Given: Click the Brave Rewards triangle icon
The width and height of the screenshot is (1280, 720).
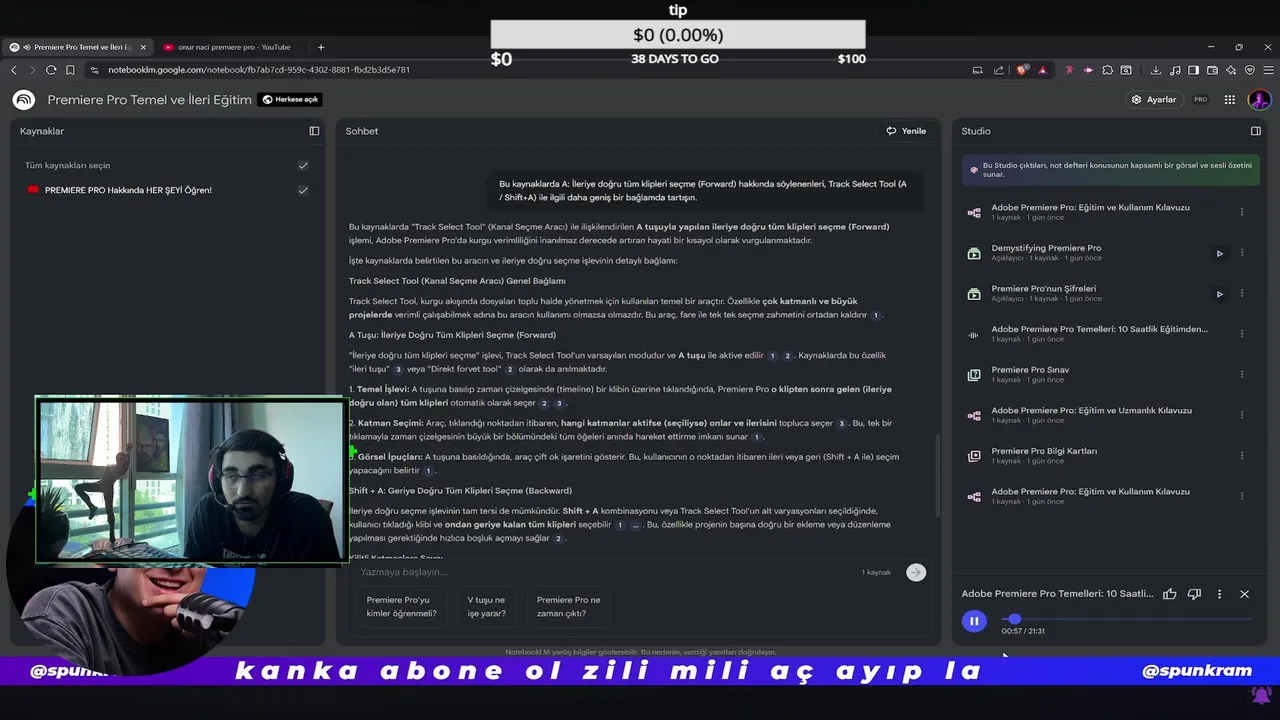Looking at the screenshot, I should (x=1042, y=70).
